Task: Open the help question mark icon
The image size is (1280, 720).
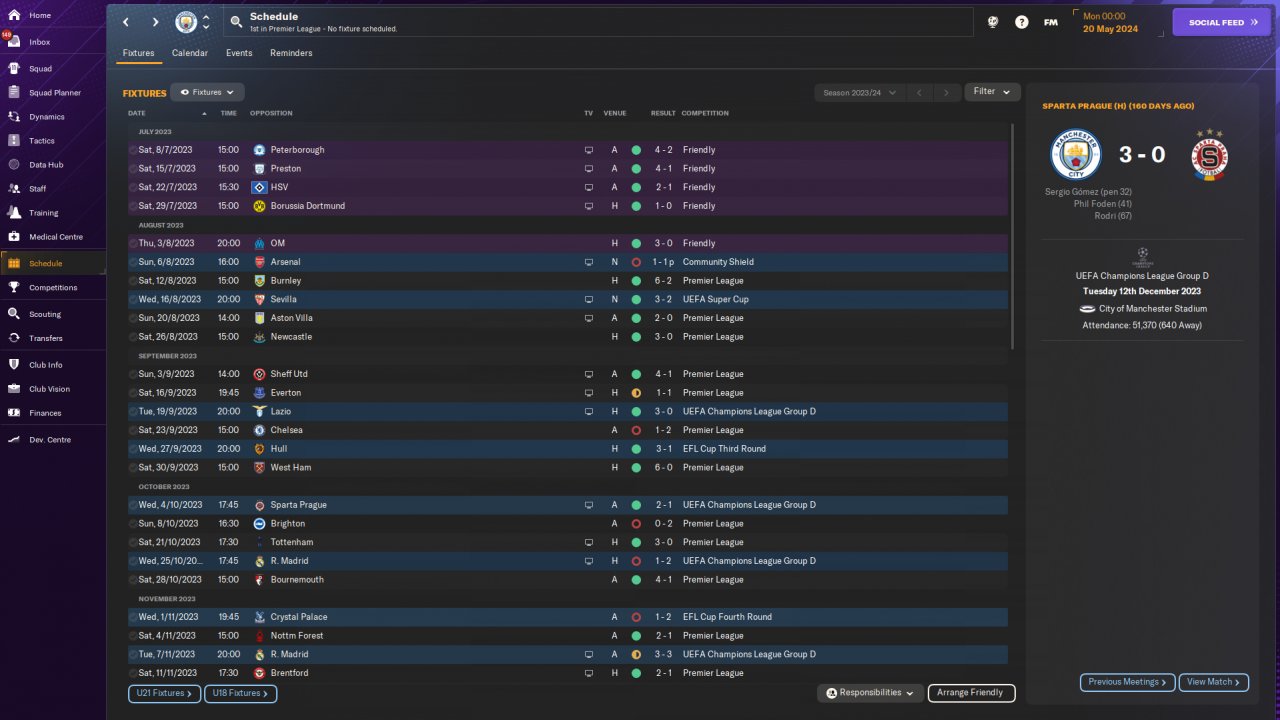Action: pos(1021,22)
